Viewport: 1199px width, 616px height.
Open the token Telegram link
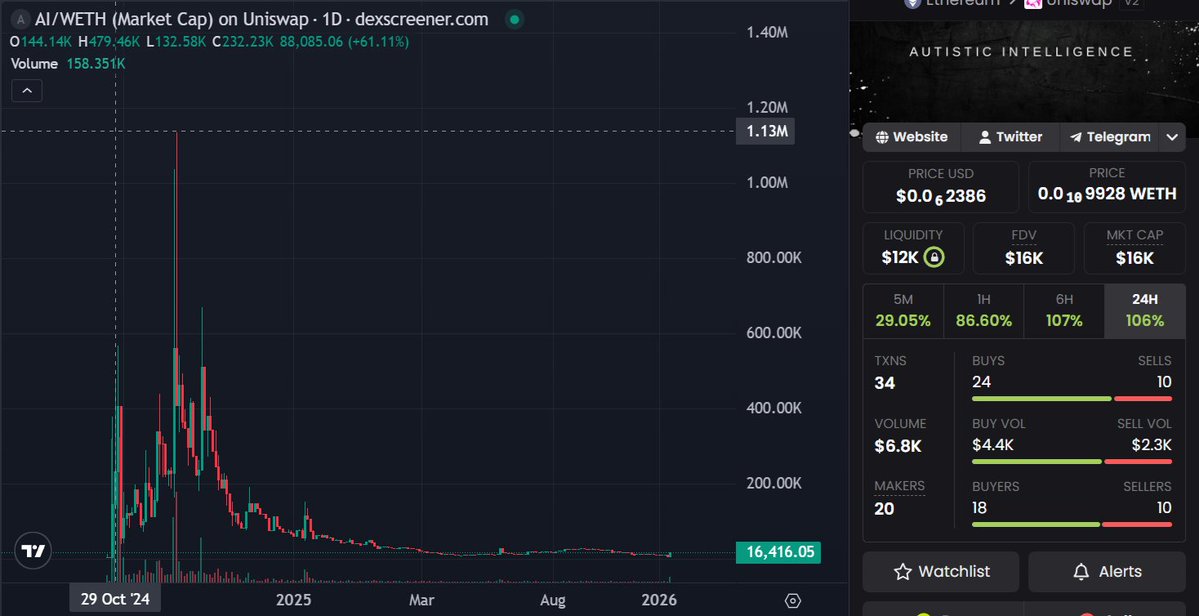click(1110, 137)
